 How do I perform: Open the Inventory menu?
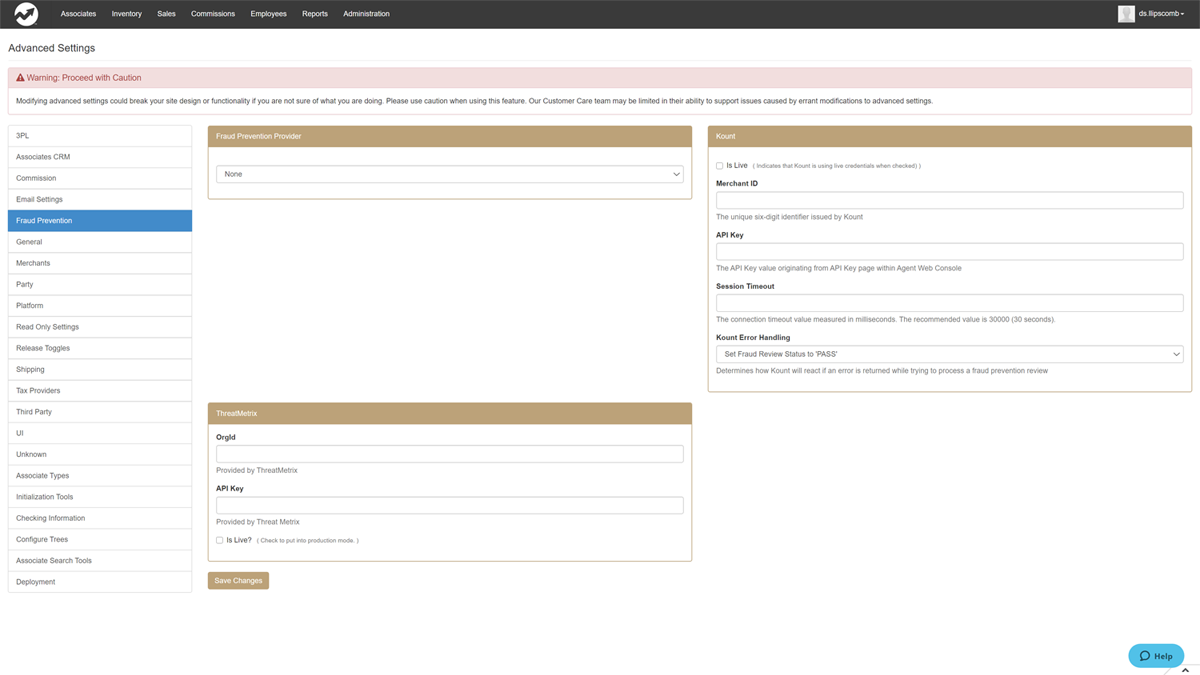[126, 14]
